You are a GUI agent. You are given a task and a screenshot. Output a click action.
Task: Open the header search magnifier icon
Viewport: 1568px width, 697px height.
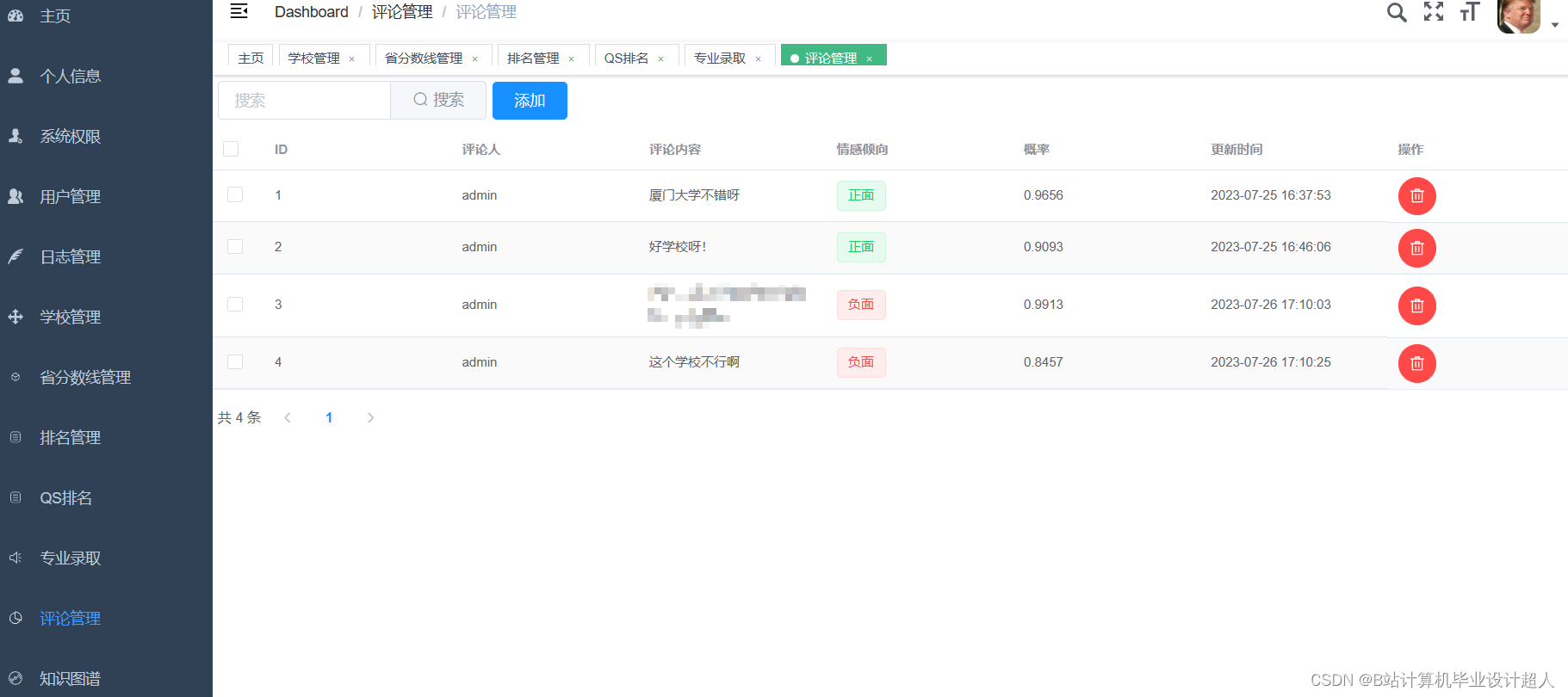click(1397, 12)
